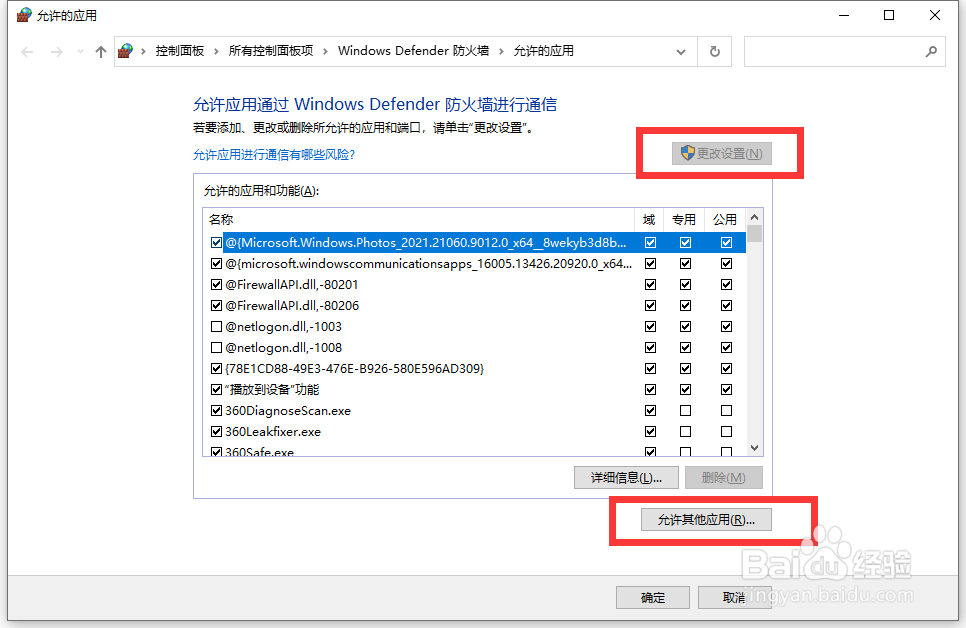This screenshot has height=628, width=966.
Task: Open the 所有控制面板项 breadcrumb
Action: pyautogui.click(x=271, y=51)
